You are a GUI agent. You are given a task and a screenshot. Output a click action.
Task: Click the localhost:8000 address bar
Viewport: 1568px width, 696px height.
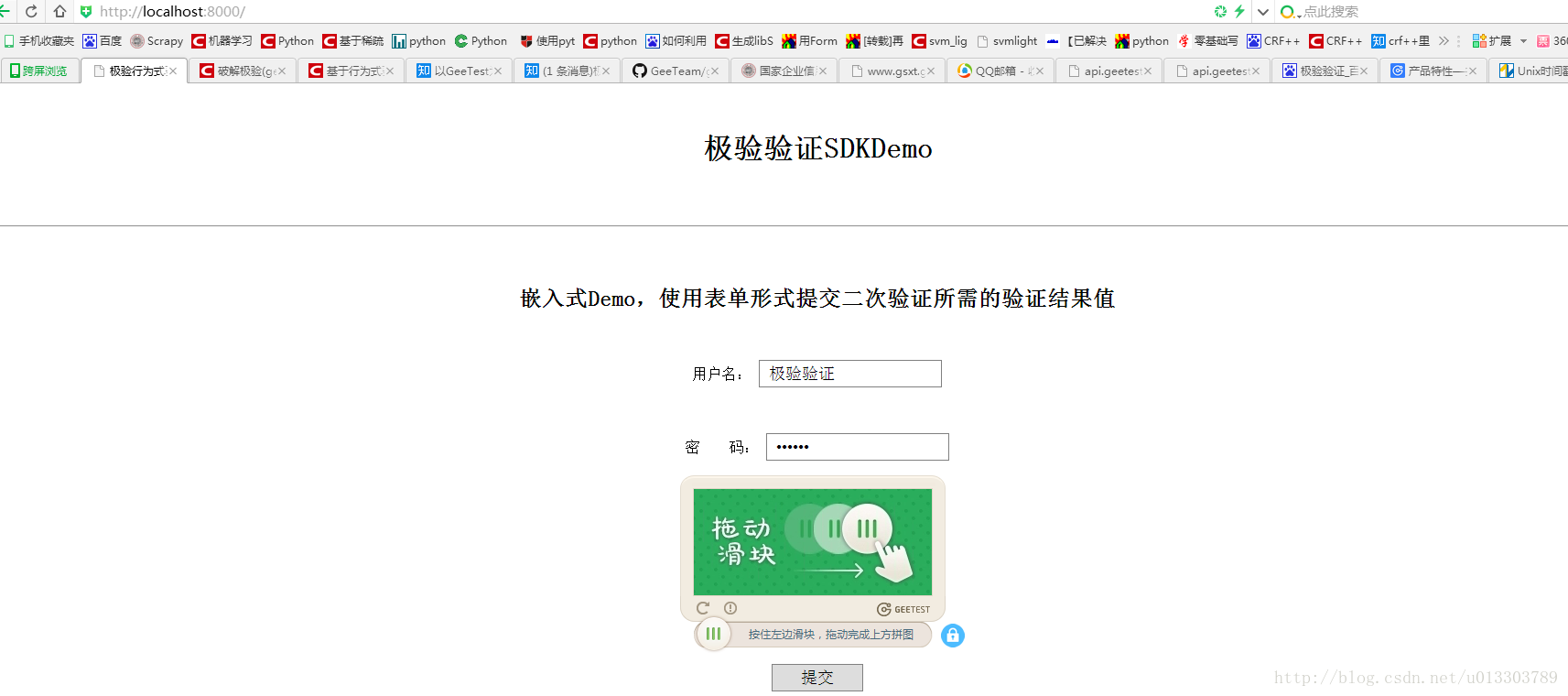coord(172,12)
